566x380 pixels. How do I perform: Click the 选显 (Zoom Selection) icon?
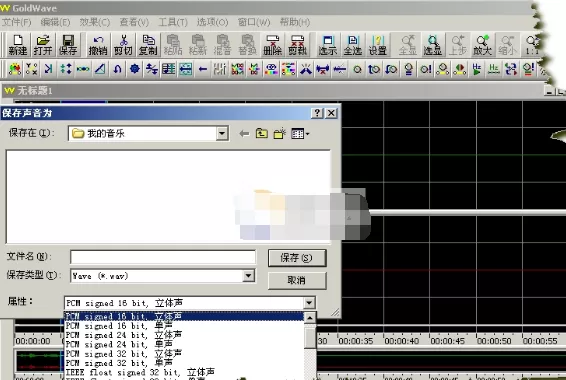tap(432, 45)
